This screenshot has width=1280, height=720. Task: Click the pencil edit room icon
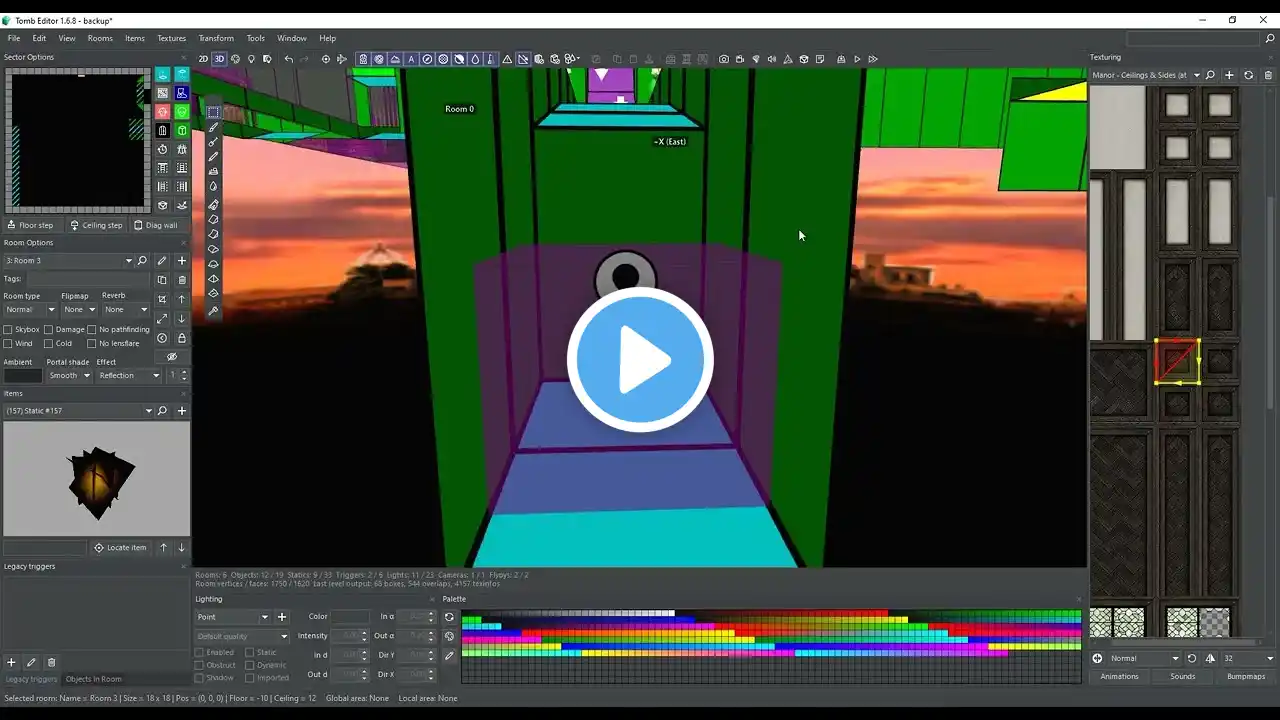[x=162, y=261]
